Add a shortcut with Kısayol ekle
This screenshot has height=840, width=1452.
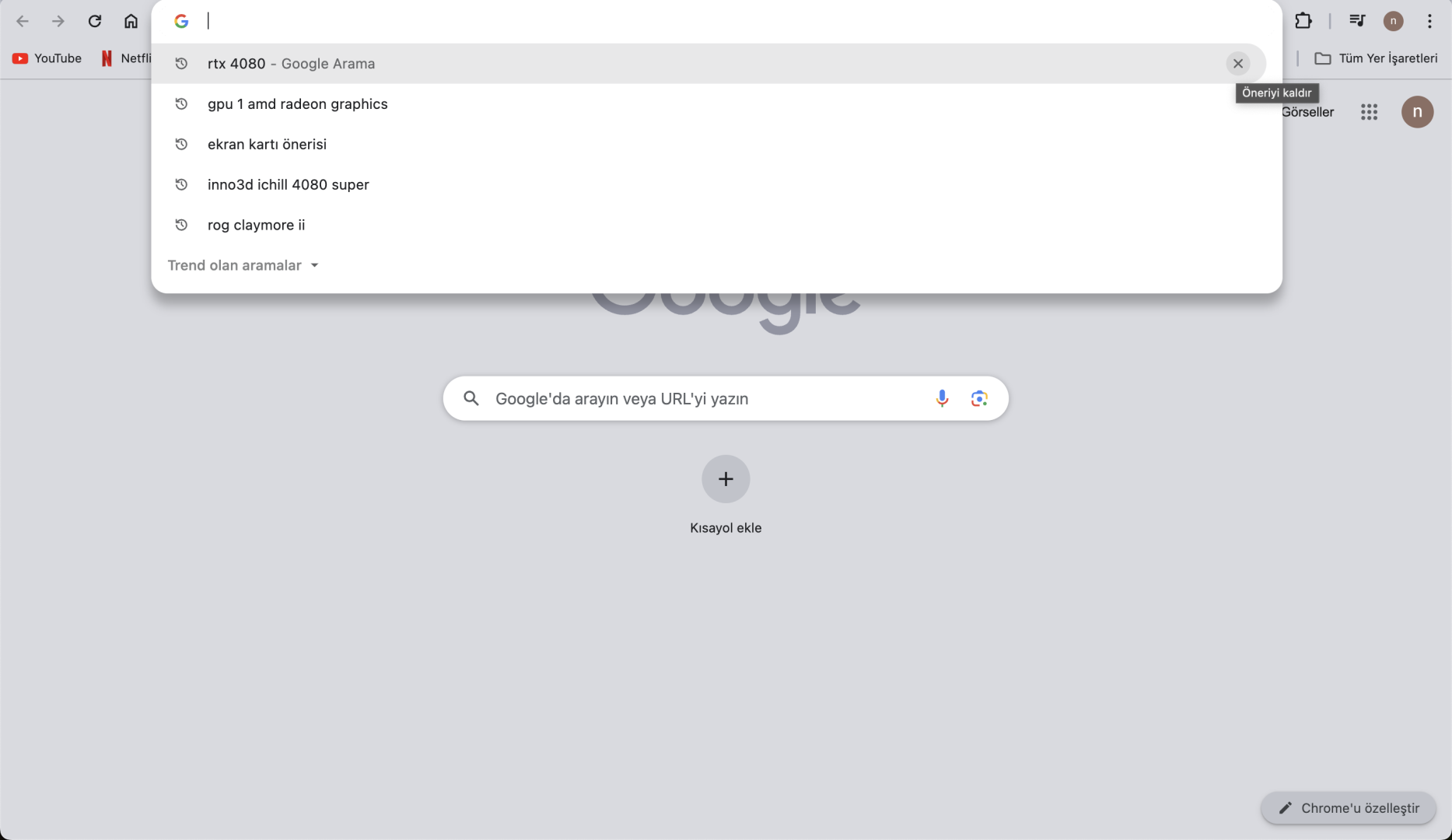(725, 479)
